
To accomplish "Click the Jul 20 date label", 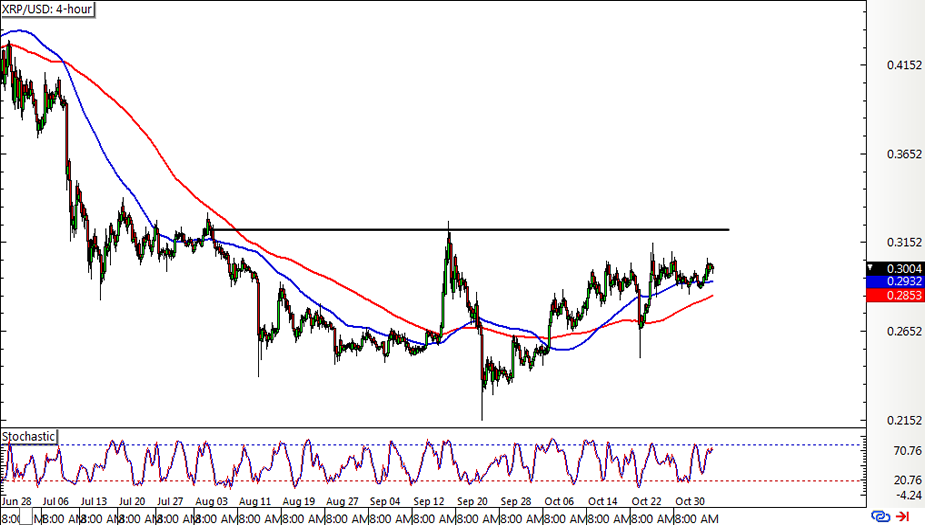I will click(x=132, y=501).
